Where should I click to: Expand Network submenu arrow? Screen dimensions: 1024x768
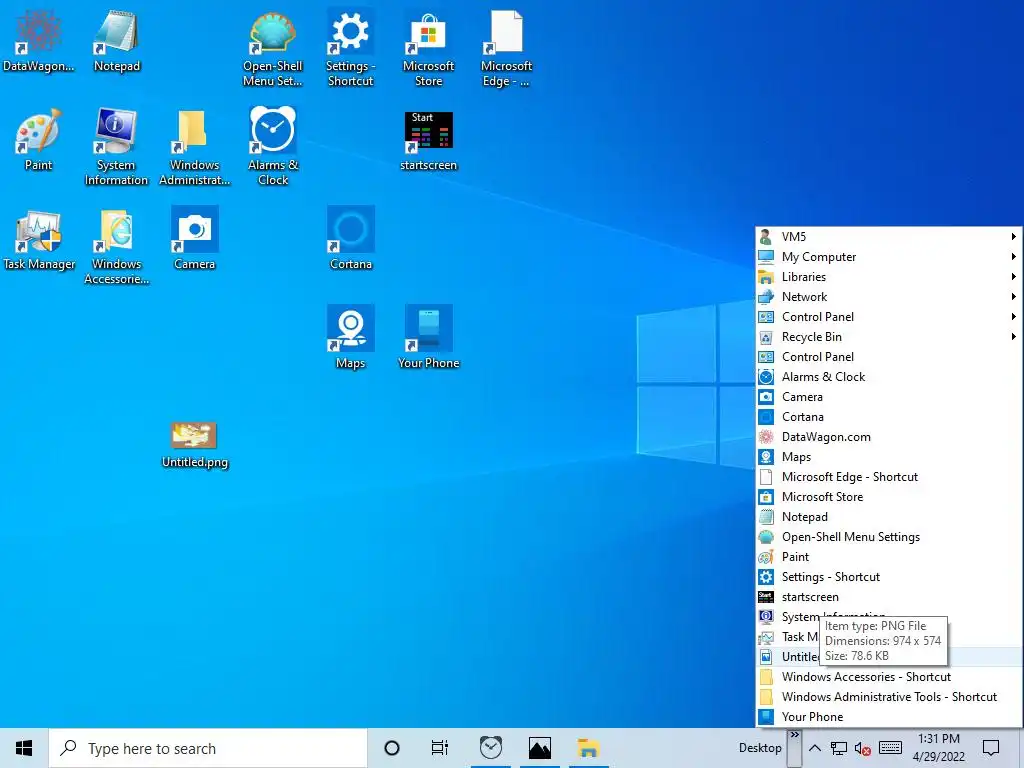1014,296
